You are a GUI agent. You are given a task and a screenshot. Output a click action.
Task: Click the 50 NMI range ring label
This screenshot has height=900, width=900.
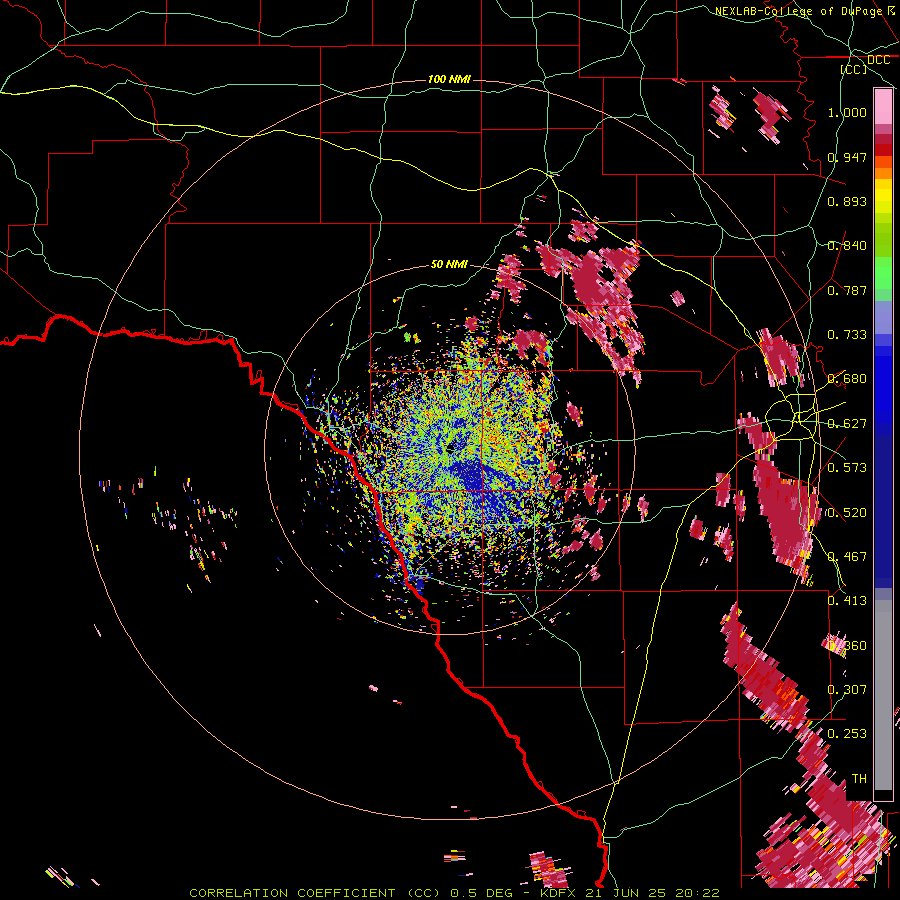(x=449, y=264)
